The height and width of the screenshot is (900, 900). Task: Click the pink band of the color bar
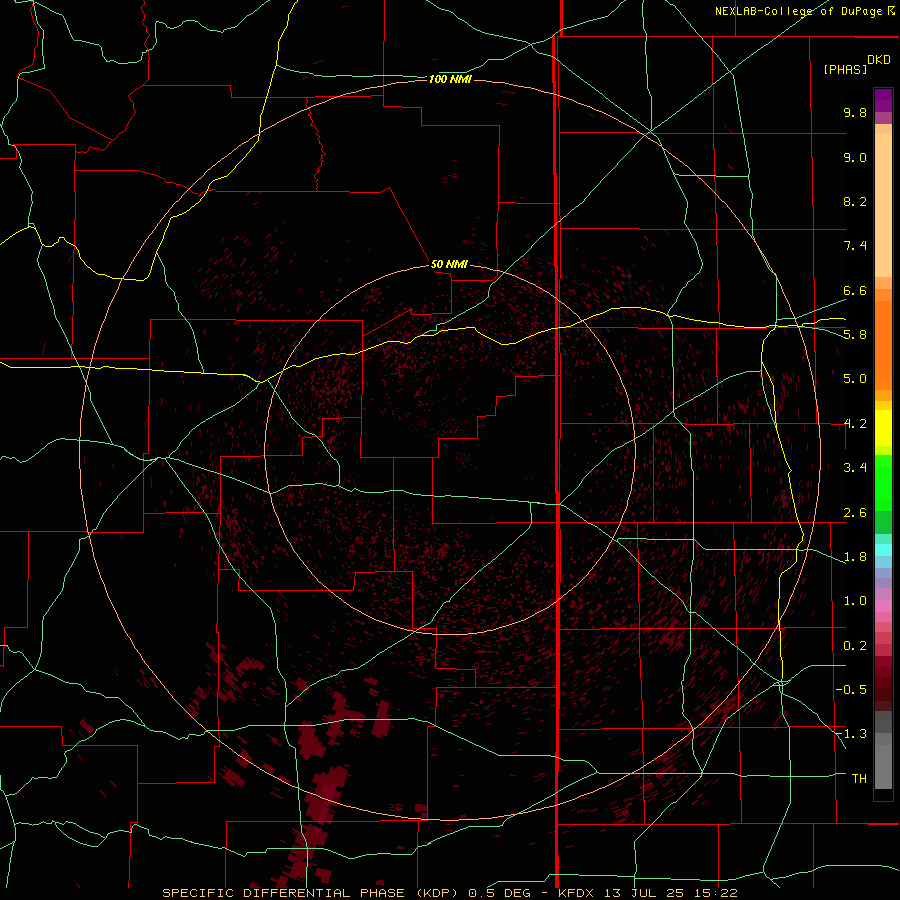[x=883, y=606]
